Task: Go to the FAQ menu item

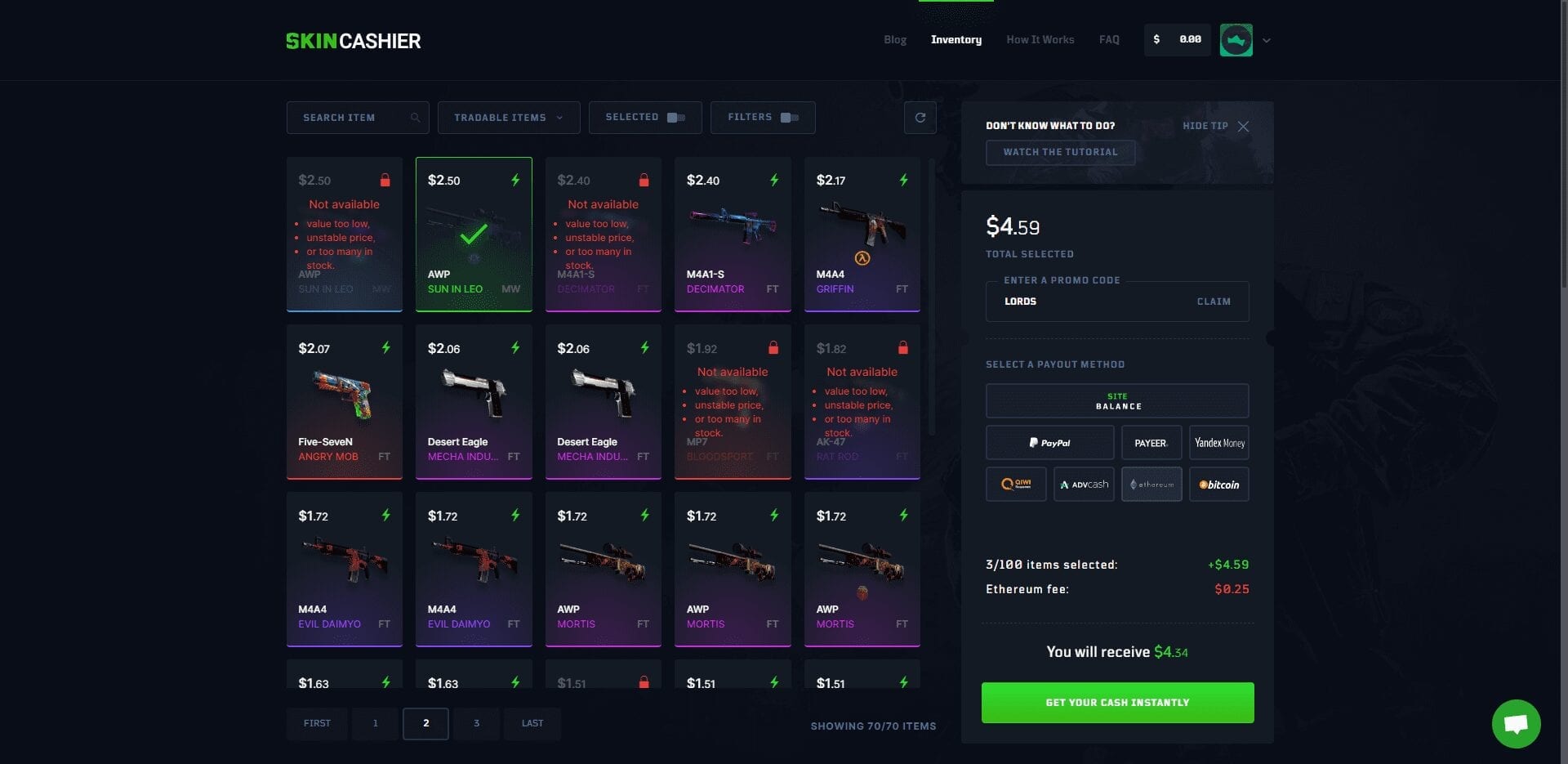Action: [1109, 39]
